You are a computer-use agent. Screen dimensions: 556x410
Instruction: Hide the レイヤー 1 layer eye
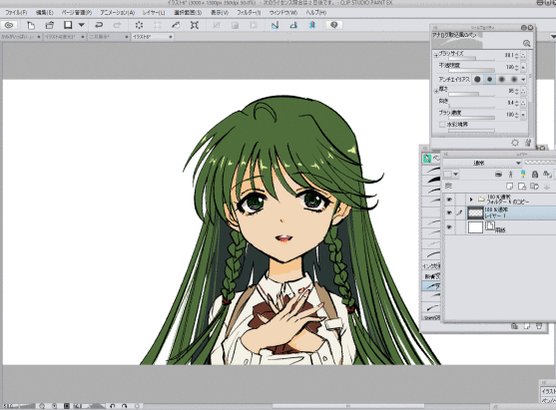[449, 213]
